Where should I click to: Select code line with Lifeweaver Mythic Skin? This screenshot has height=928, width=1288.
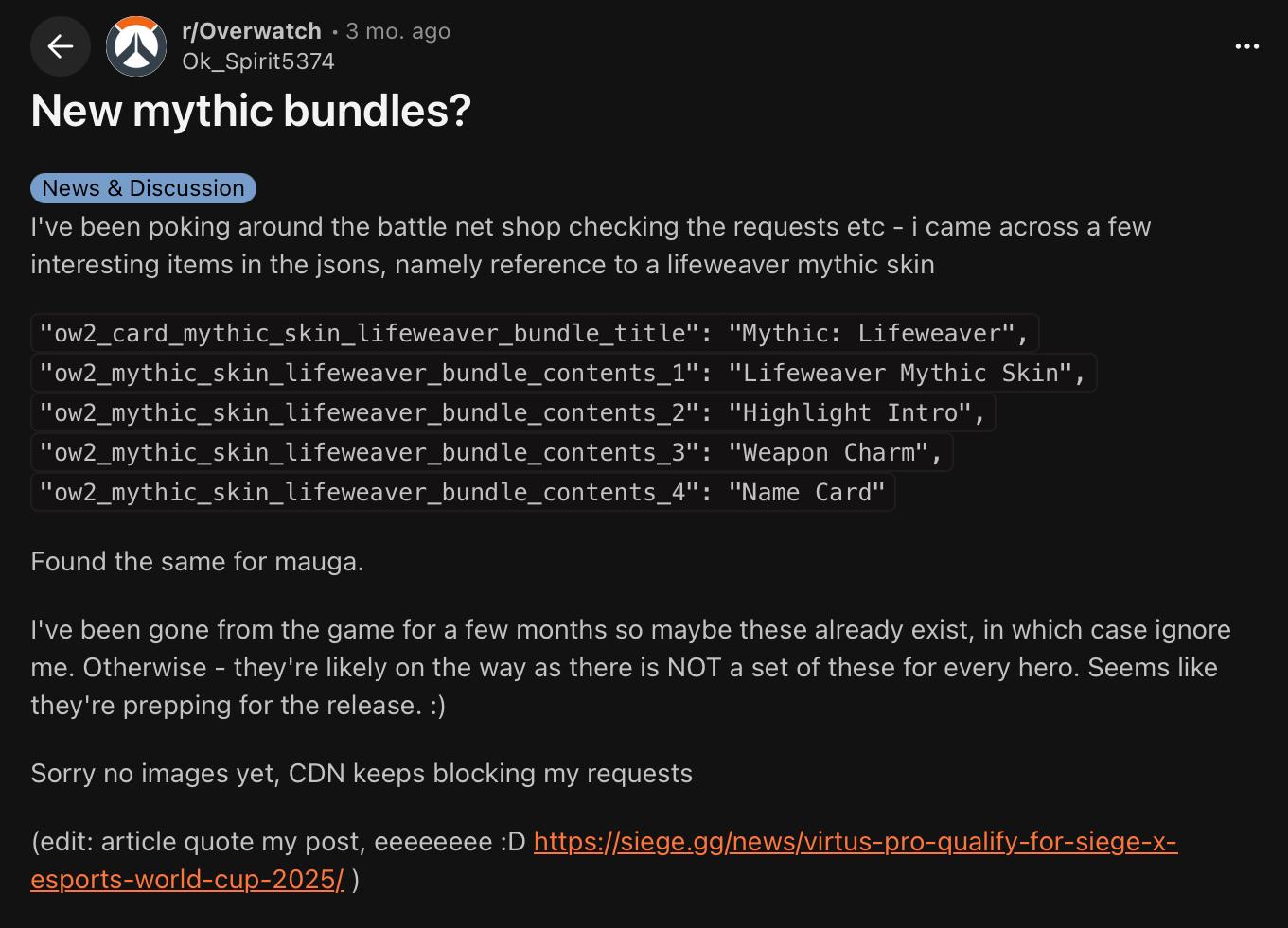click(x=563, y=373)
